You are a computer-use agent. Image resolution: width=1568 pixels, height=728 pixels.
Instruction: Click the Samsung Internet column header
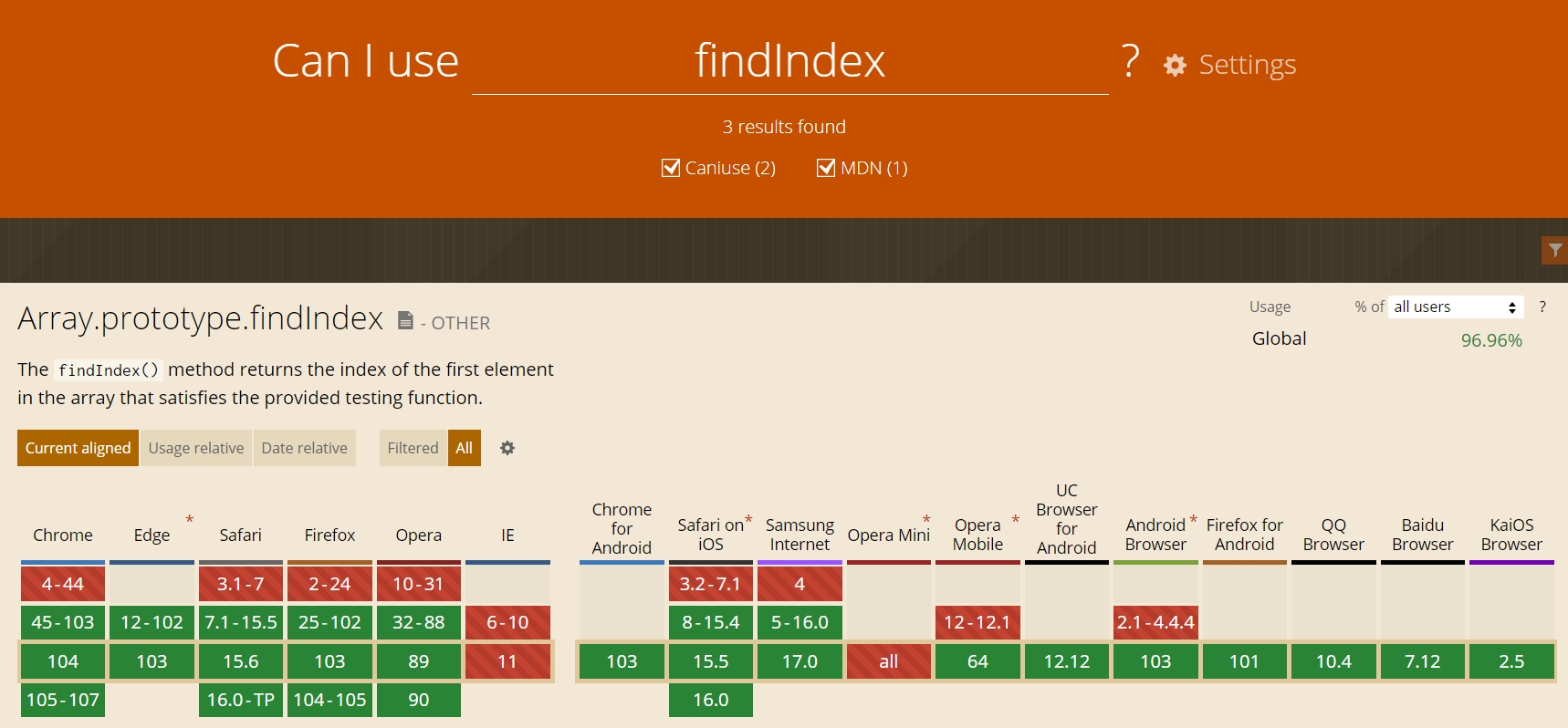800,535
